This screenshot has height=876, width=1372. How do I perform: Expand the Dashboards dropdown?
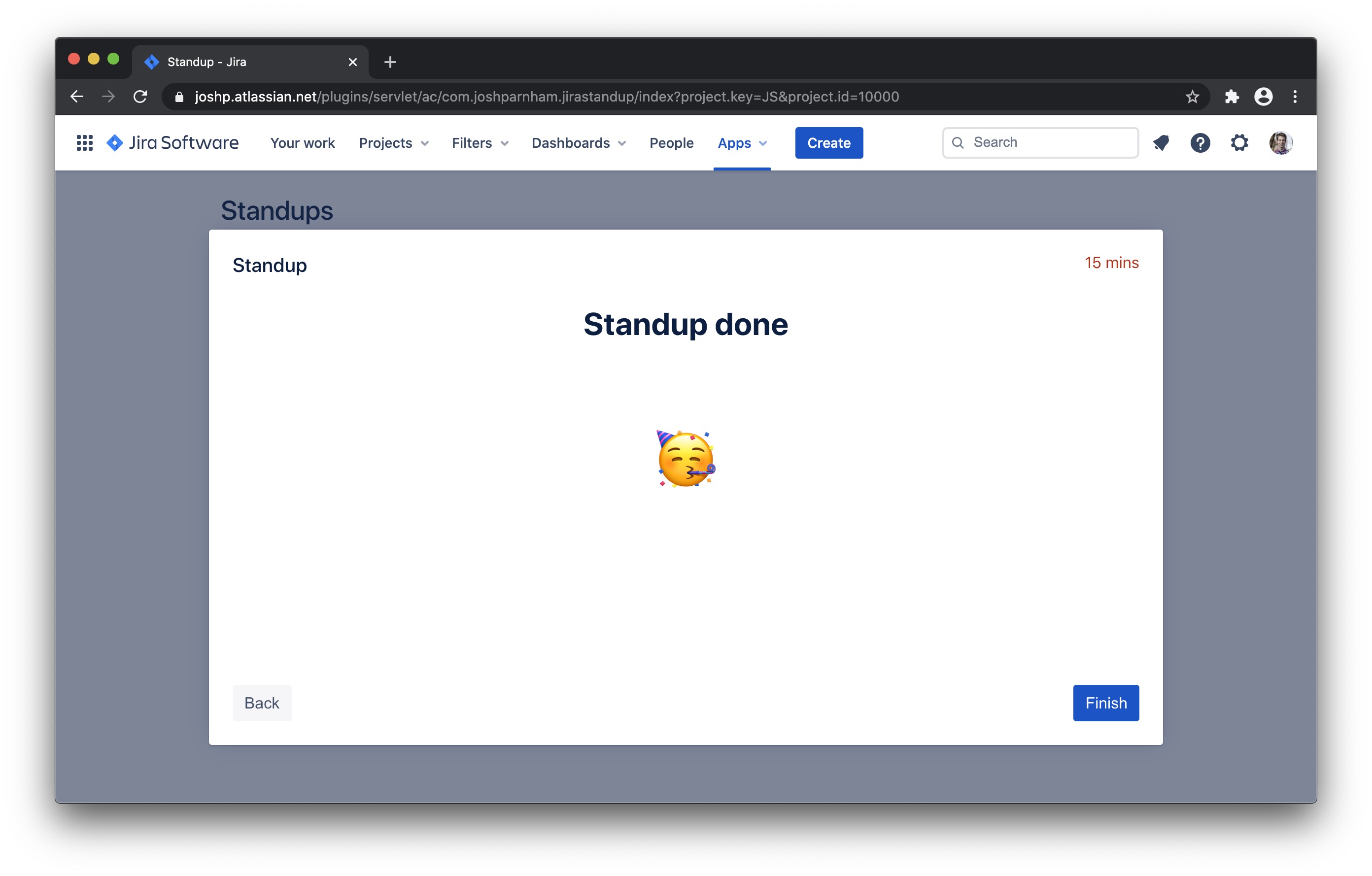pos(578,143)
